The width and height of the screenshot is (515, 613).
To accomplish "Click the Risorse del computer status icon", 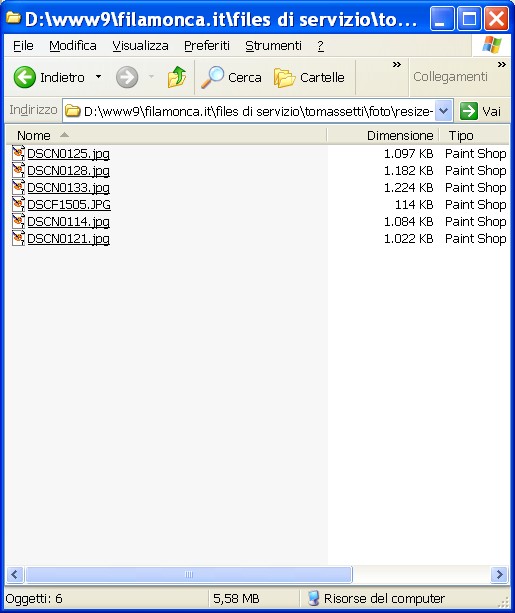I will (313, 598).
